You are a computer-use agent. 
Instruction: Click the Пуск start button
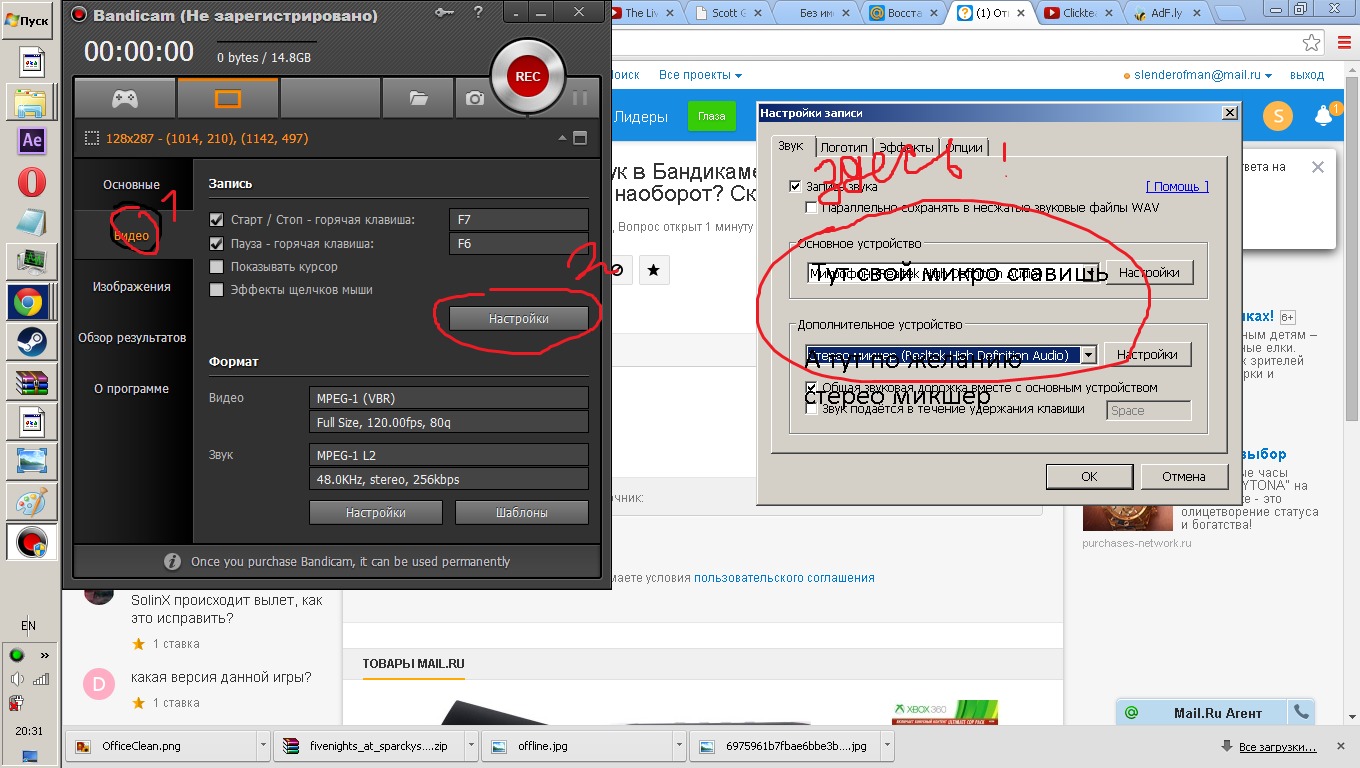27,20
